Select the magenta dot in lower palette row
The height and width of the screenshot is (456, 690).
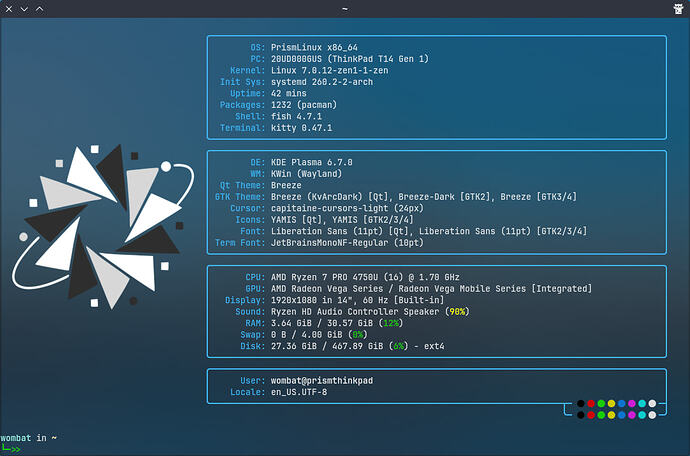pyautogui.click(x=632, y=415)
